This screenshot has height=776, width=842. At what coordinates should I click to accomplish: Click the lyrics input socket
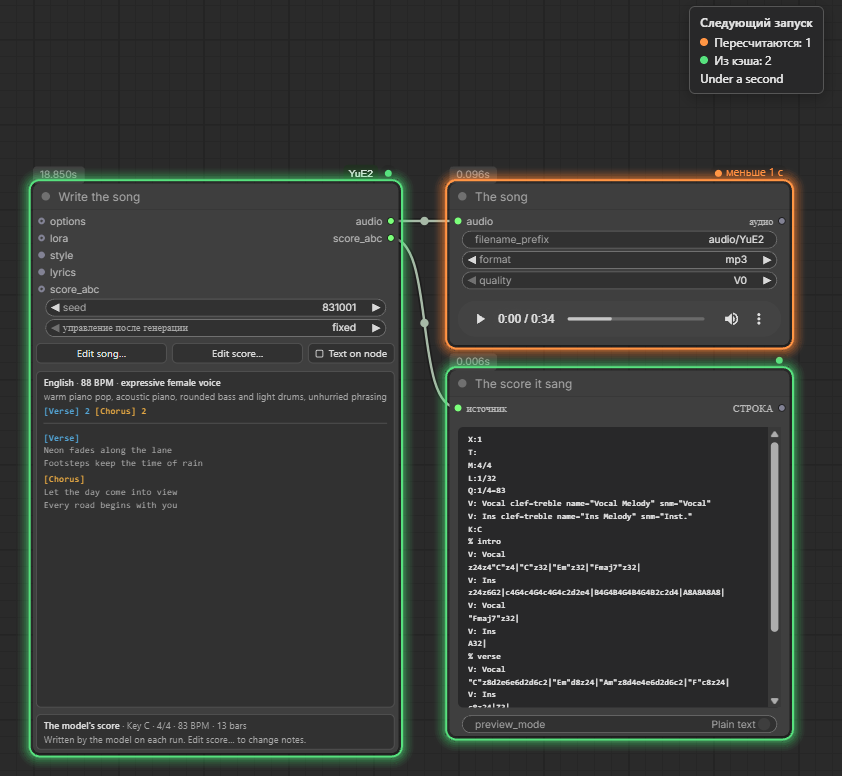coord(41,272)
